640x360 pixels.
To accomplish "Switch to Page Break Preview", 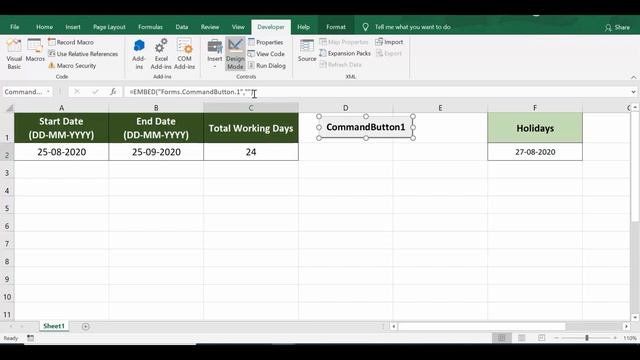I will tap(542, 338).
